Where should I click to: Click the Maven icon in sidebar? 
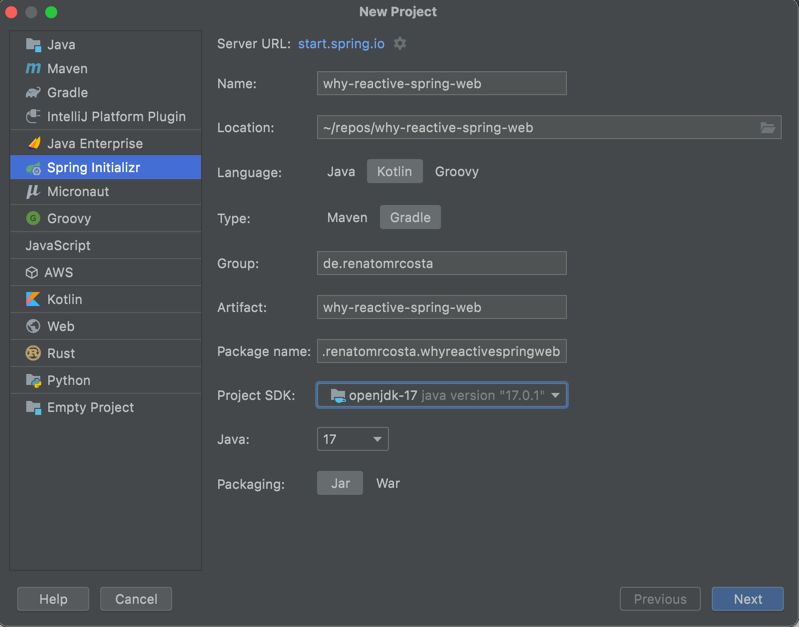pyautogui.click(x=33, y=69)
